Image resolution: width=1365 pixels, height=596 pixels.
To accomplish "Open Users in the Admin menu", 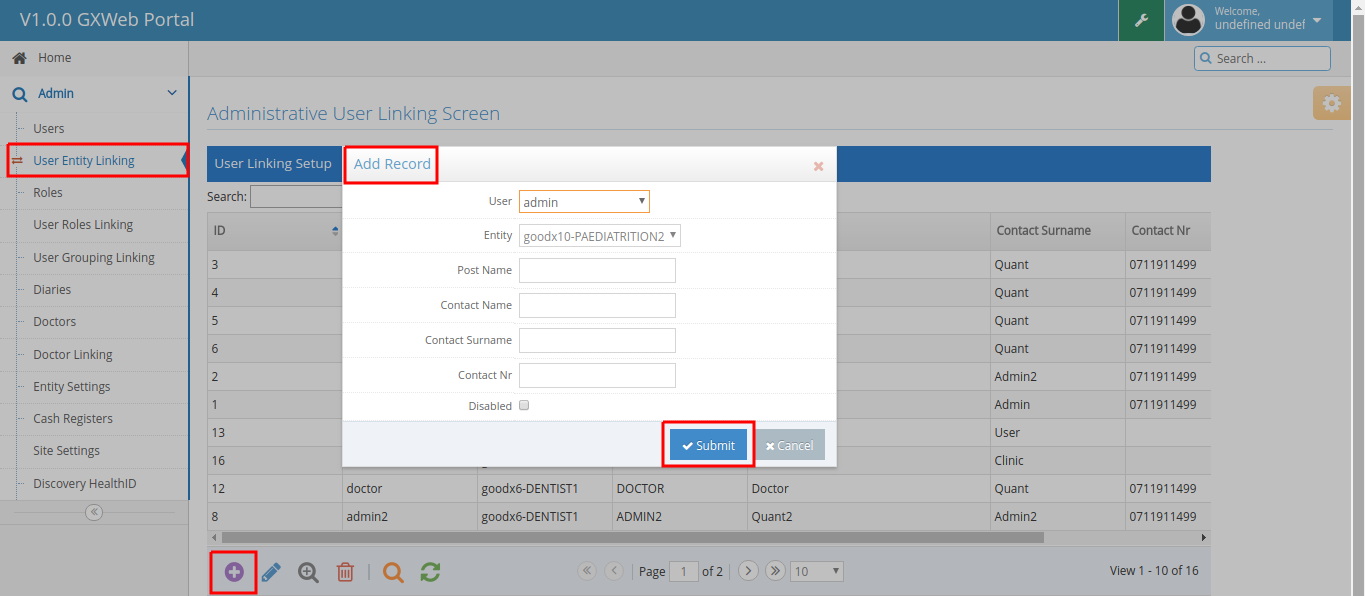I will (49, 128).
